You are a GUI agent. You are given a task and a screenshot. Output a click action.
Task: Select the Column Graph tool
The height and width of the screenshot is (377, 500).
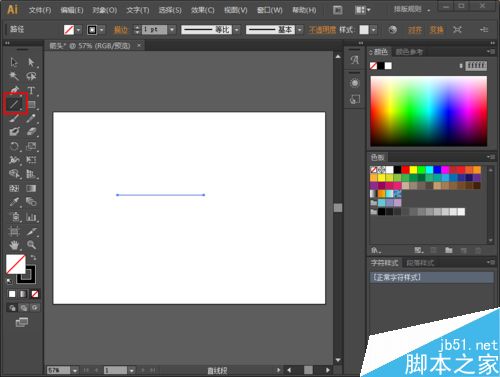31,217
